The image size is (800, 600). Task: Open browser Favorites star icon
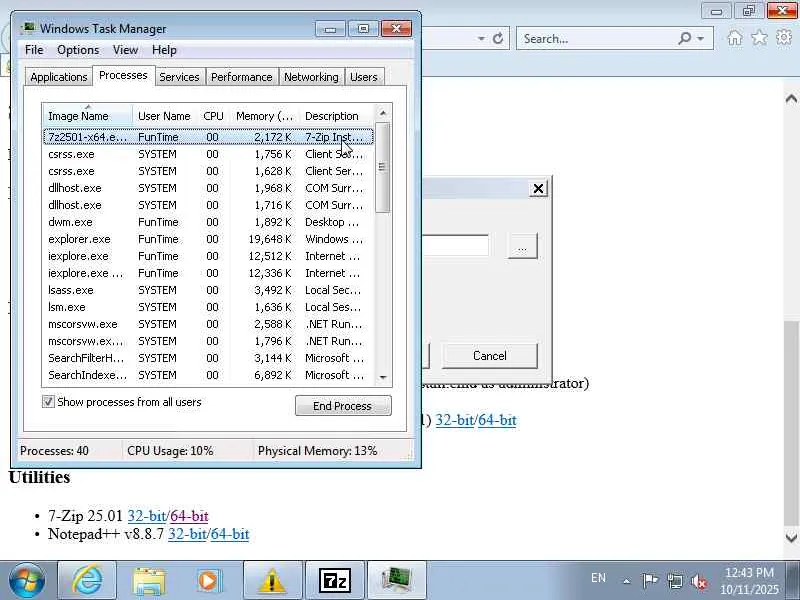click(759, 38)
